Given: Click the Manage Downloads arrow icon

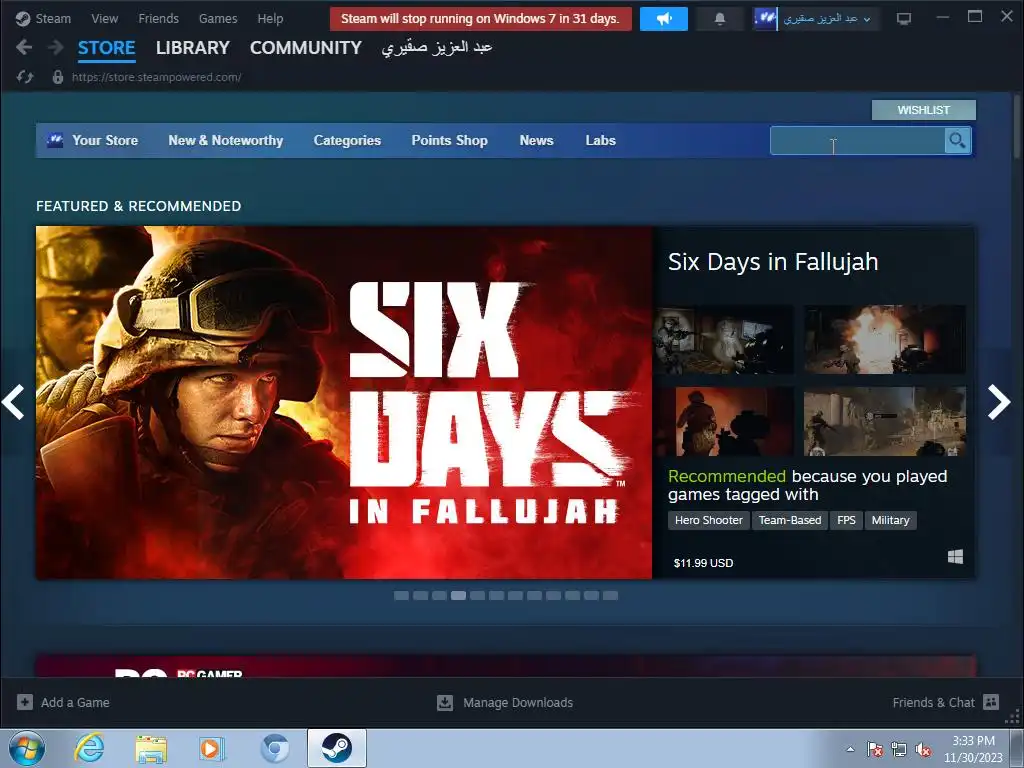Looking at the screenshot, I should [x=445, y=702].
